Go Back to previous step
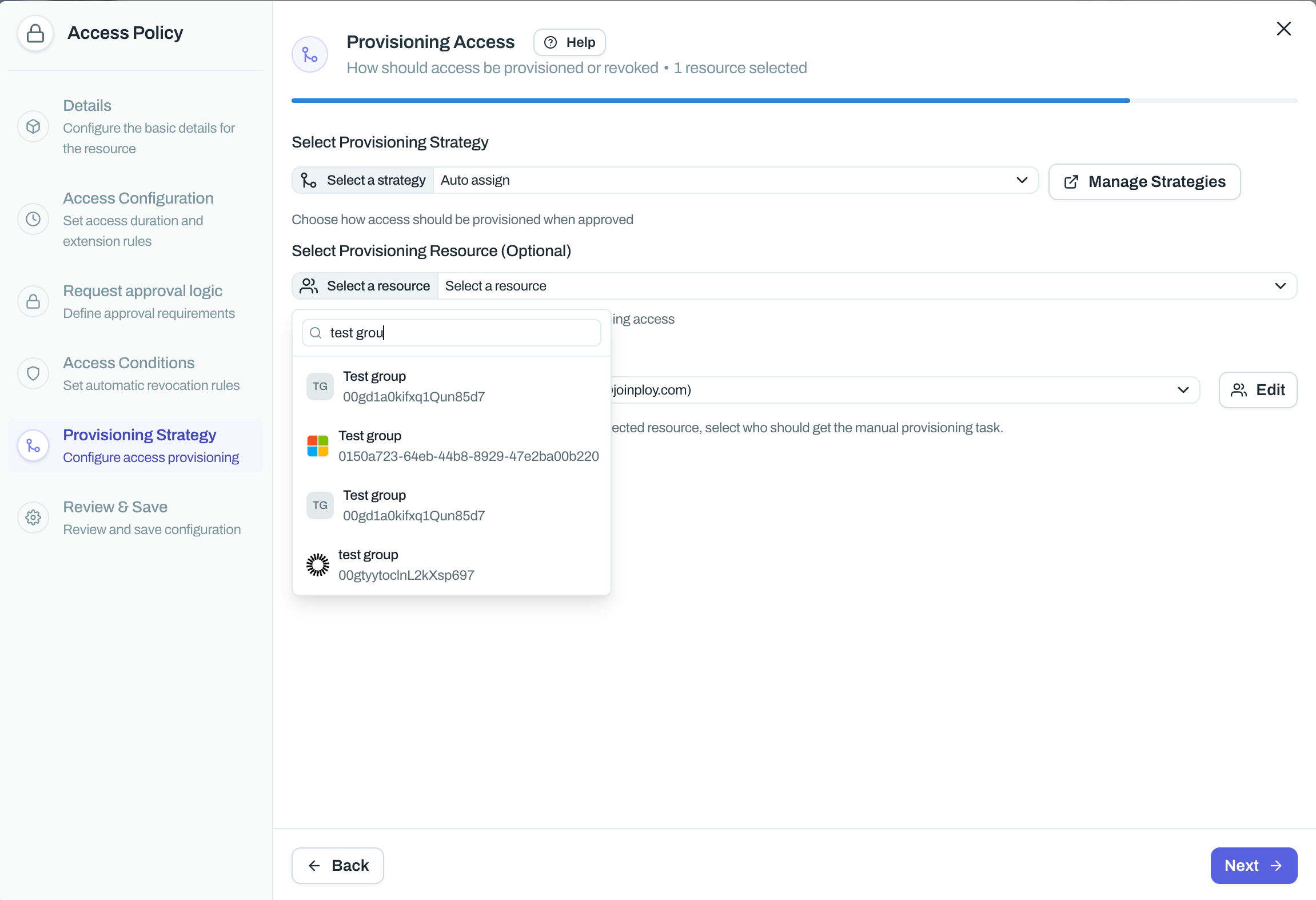The height and width of the screenshot is (900, 1316). 338,865
